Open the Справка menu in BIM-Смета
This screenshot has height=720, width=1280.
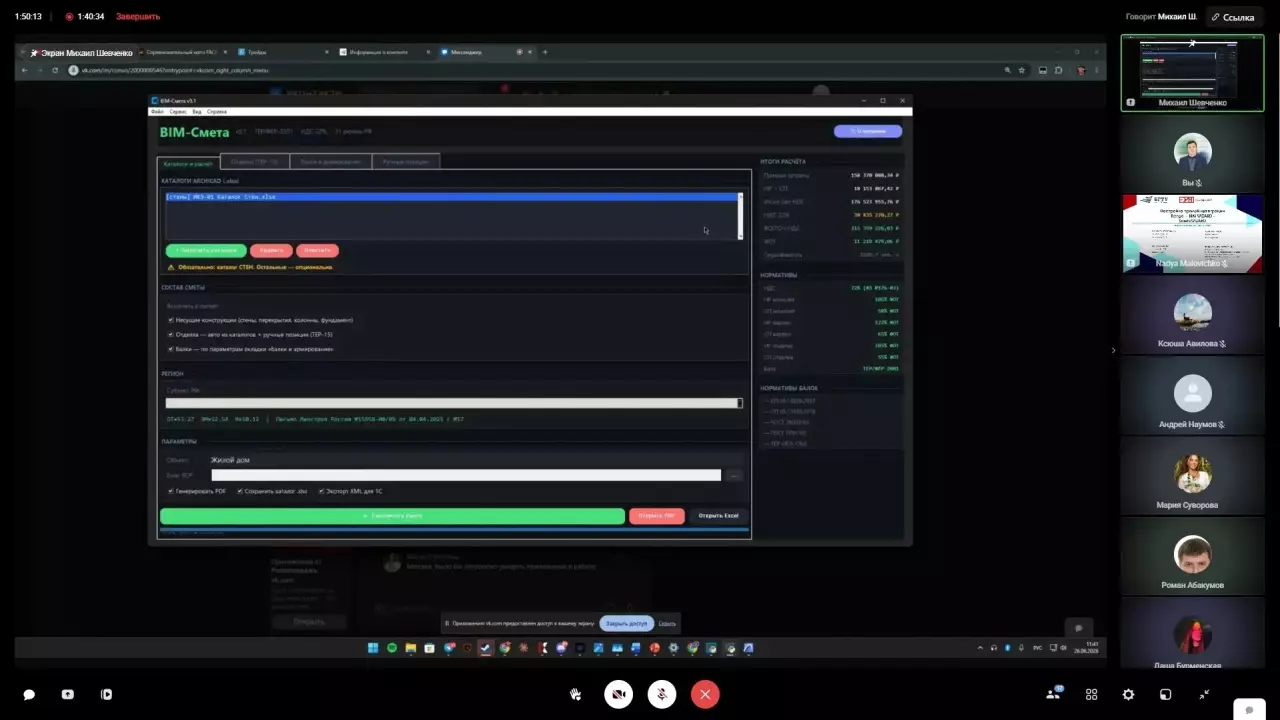[217, 111]
